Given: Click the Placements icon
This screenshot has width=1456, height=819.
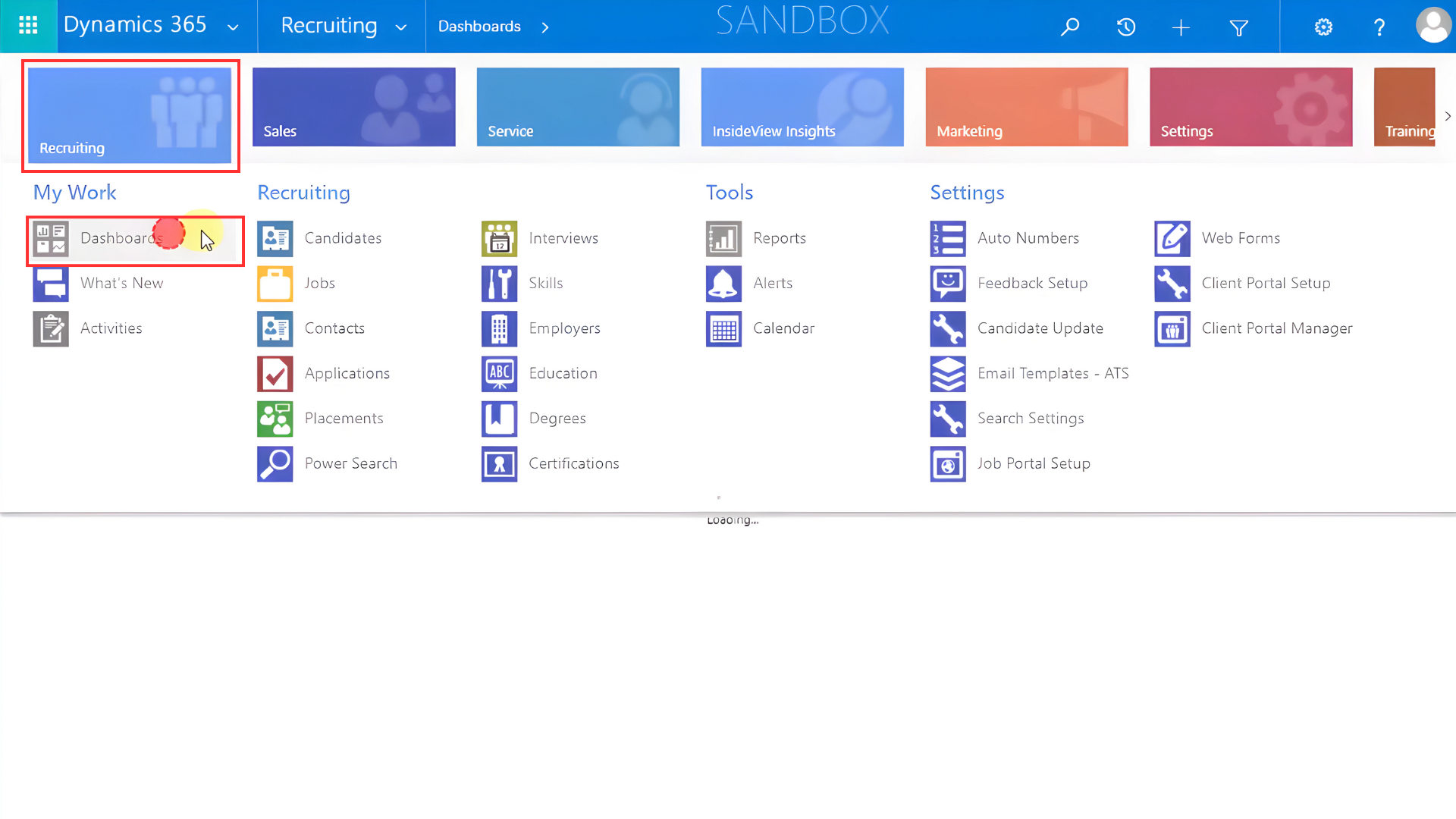Looking at the screenshot, I should (x=275, y=419).
